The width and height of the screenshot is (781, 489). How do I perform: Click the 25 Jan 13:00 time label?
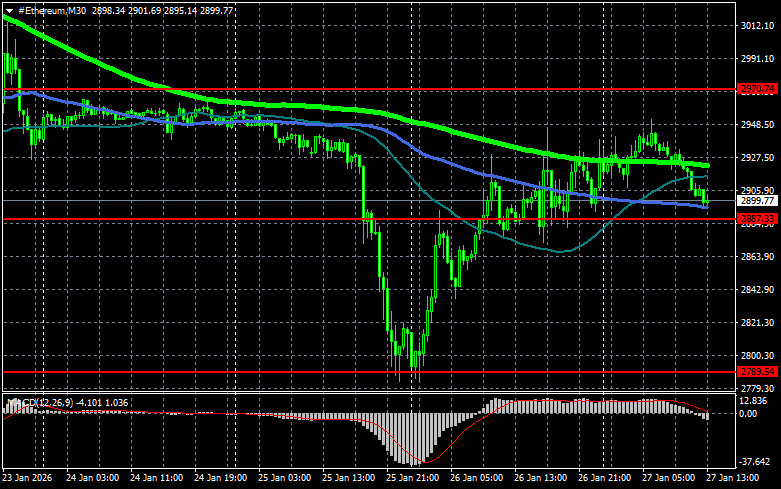point(348,478)
